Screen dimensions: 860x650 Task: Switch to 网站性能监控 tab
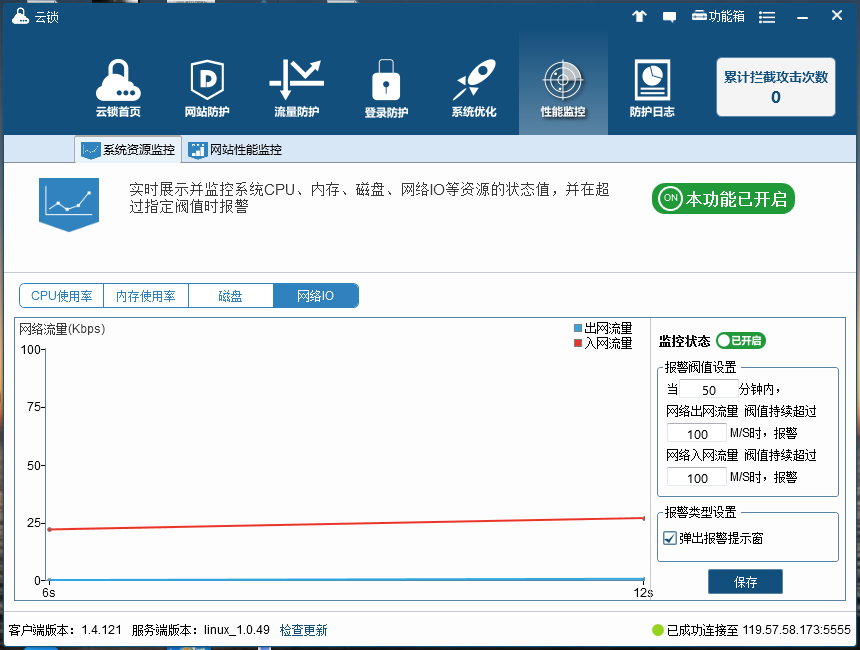click(236, 150)
